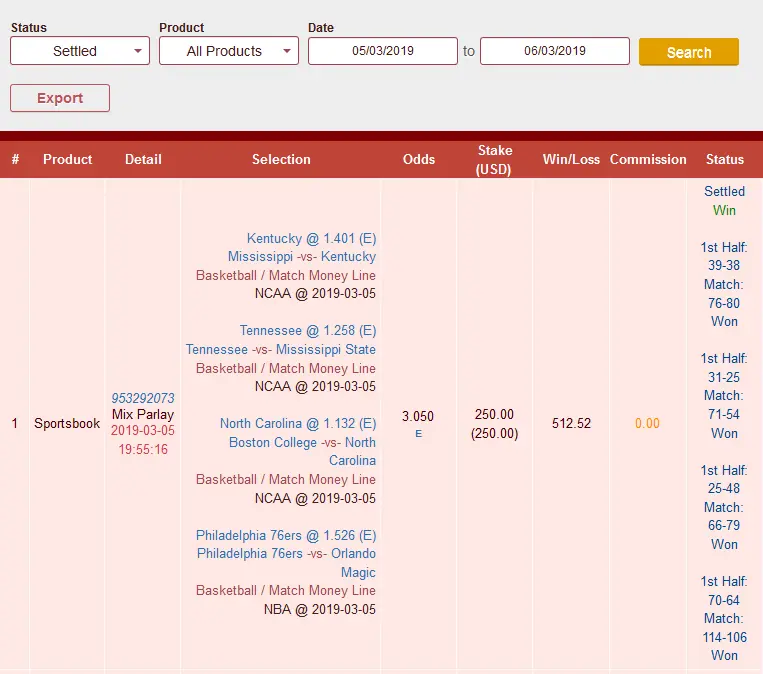
Task: Click the Selection column header
Action: point(281,159)
